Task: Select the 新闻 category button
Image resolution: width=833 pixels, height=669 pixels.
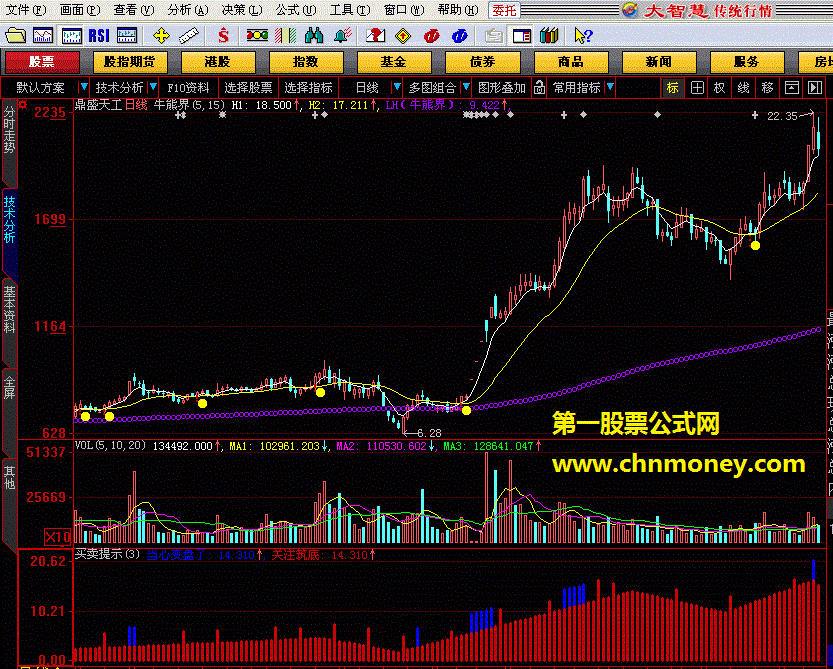Action: click(659, 62)
